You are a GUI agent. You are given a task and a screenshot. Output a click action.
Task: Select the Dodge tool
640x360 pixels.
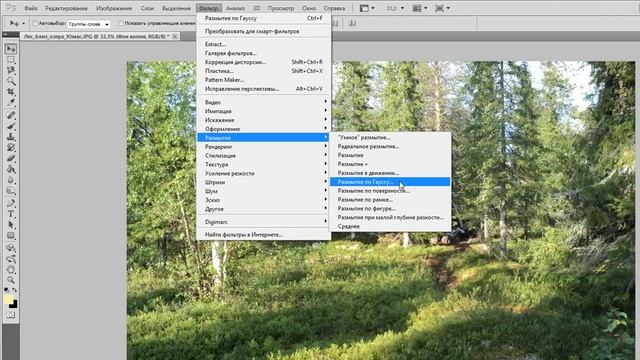click(11, 190)
